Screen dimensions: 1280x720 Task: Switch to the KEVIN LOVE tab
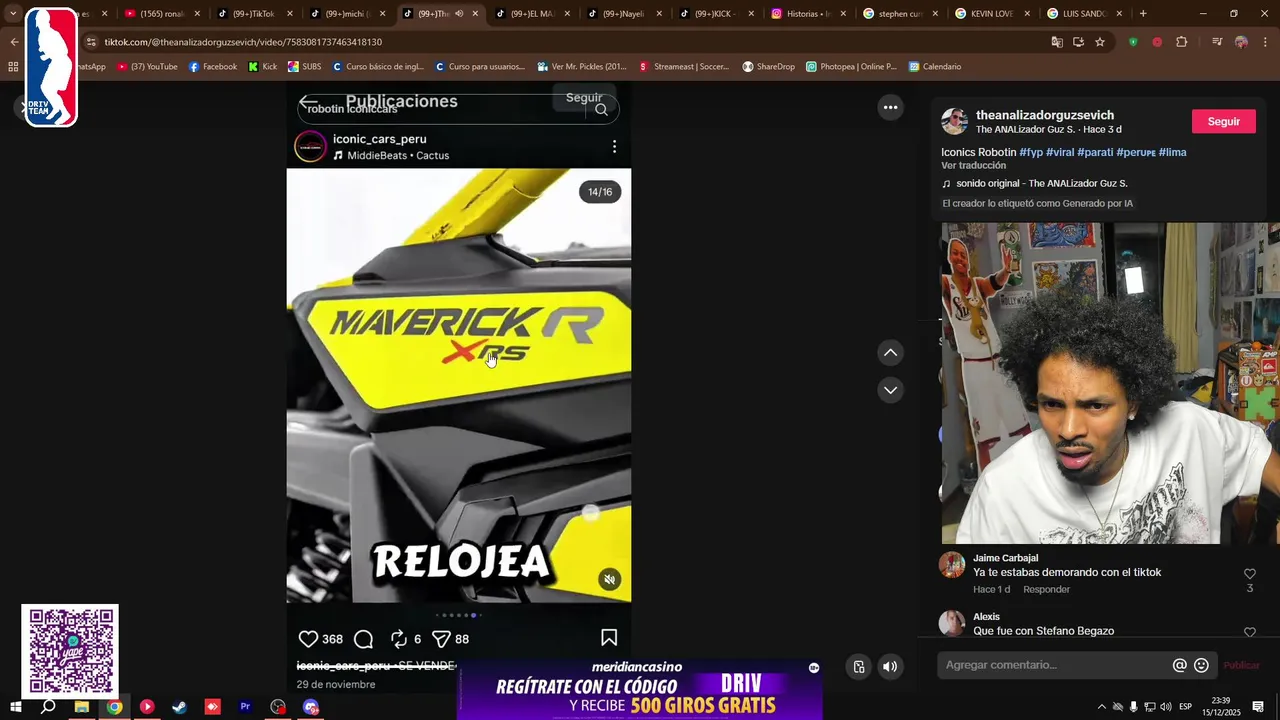pyautogui.click(x=992, y=14)
